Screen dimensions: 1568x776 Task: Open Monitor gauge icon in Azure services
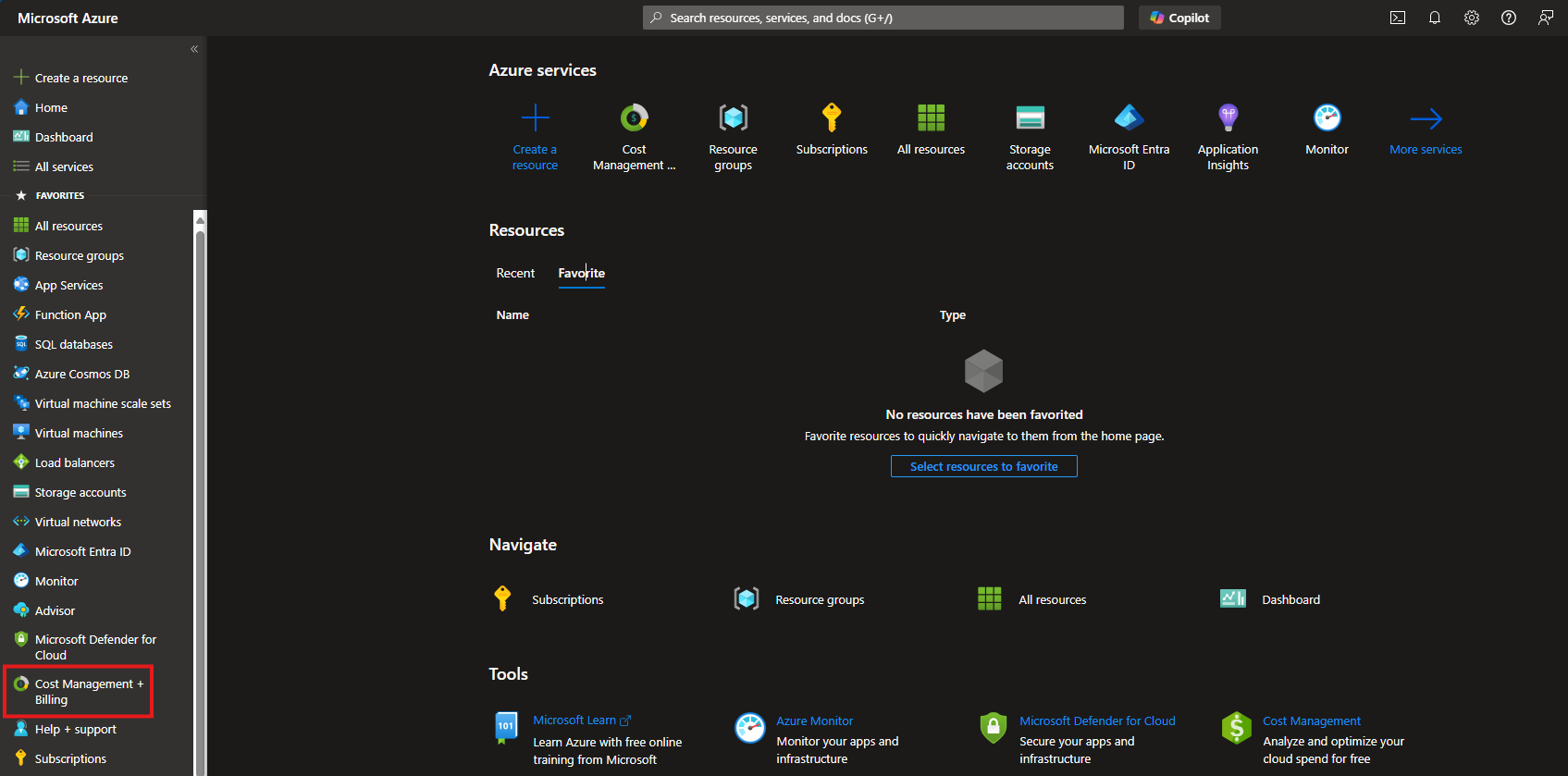[x=1327, y=117]
